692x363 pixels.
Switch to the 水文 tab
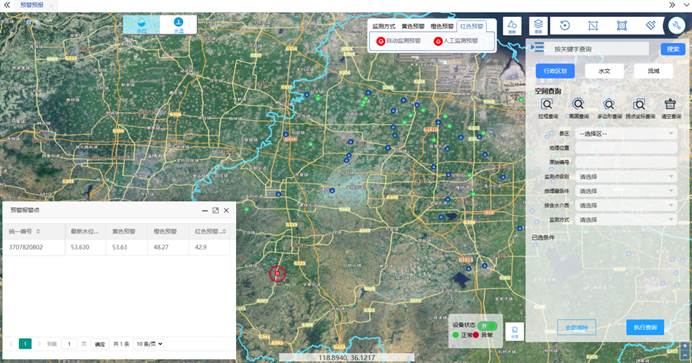click(604, 71)
